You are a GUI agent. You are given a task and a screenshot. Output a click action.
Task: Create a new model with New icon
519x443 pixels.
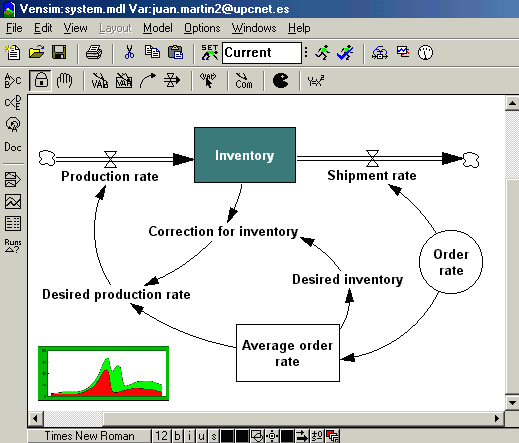[13, 53]
